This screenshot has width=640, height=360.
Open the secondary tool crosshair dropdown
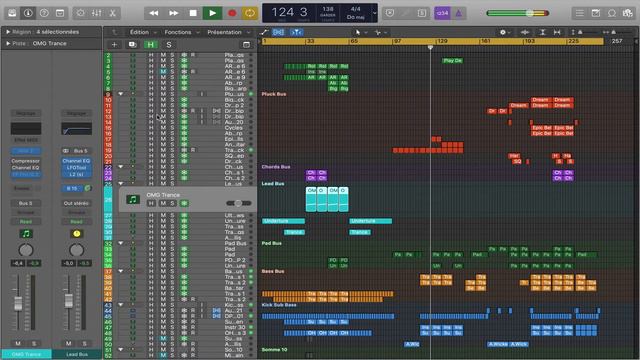[380, 32]
